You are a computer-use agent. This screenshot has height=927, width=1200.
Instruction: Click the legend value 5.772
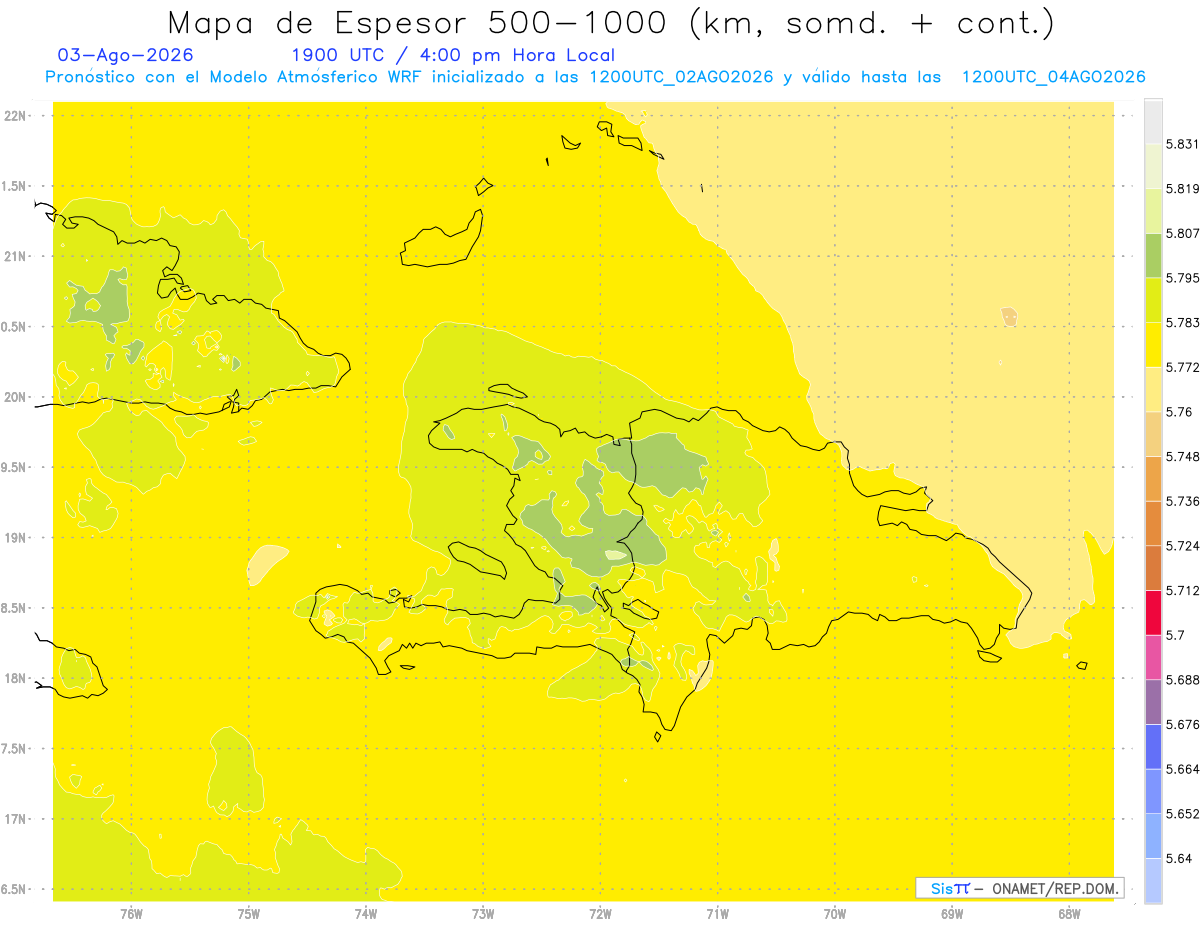pos(1182,367)
